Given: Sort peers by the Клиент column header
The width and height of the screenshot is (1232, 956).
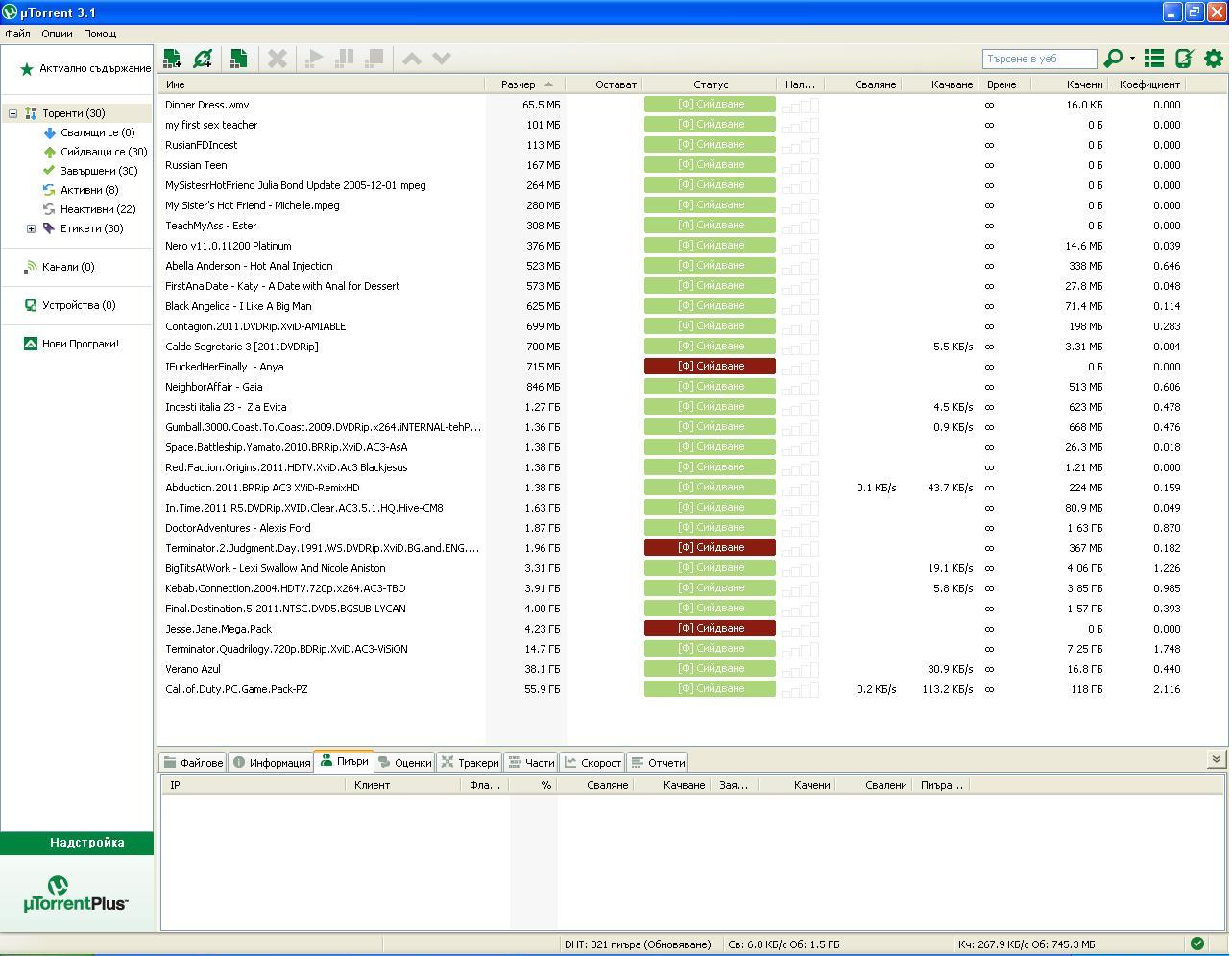Looking at the screenshot, I should tap(403, 785).
